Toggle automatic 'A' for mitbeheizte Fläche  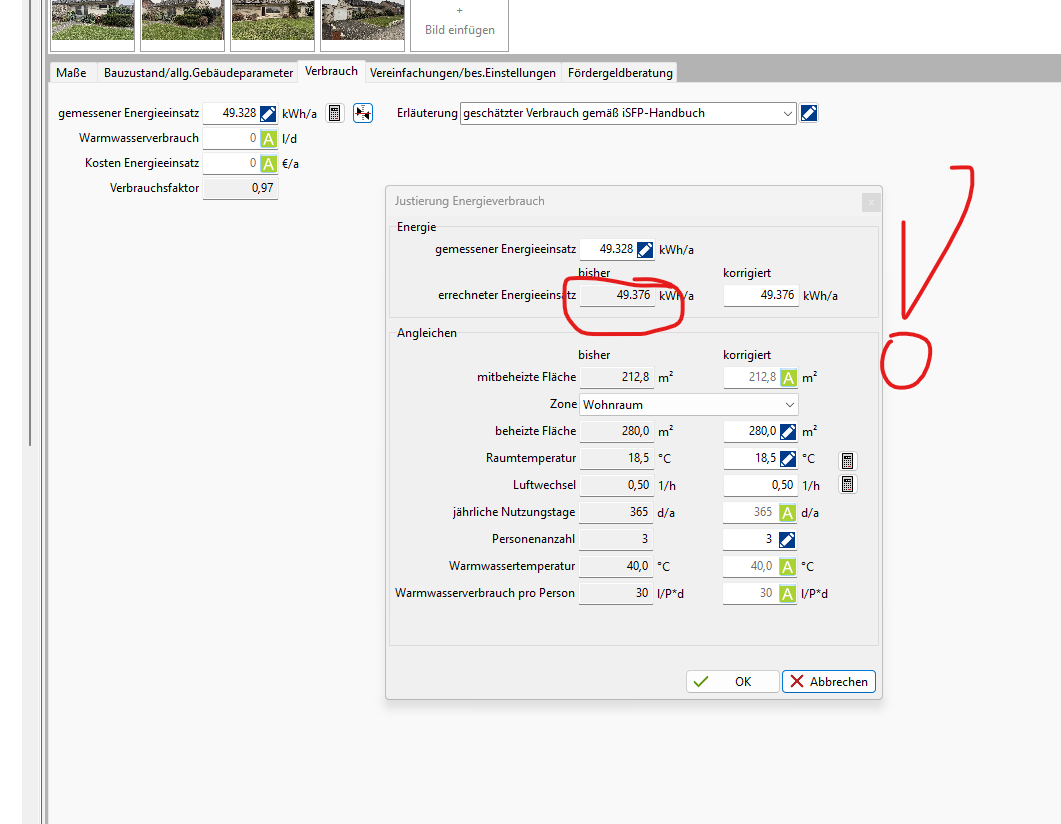[788, 378]
